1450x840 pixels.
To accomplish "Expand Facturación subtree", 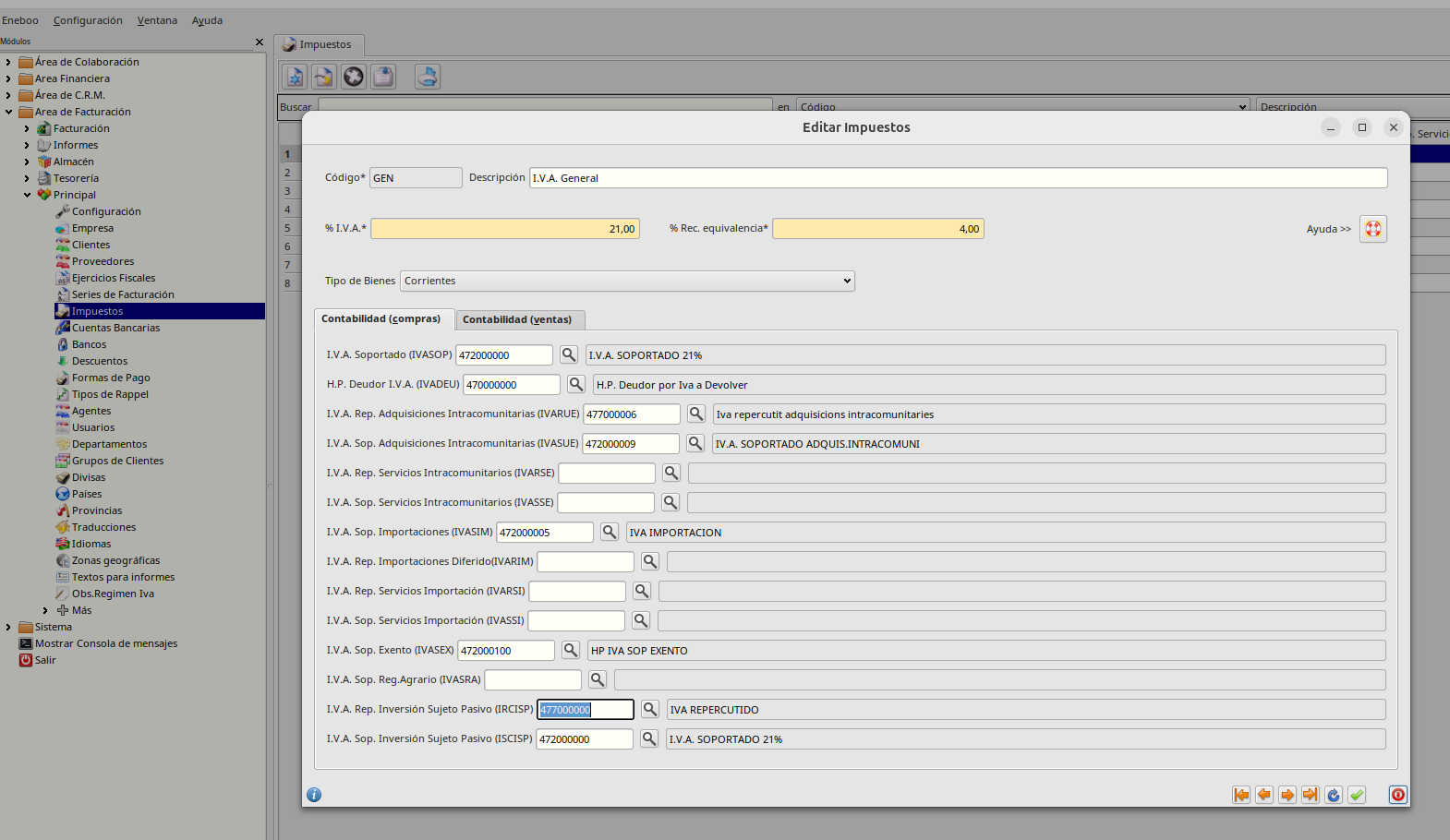I will [27, 128].
